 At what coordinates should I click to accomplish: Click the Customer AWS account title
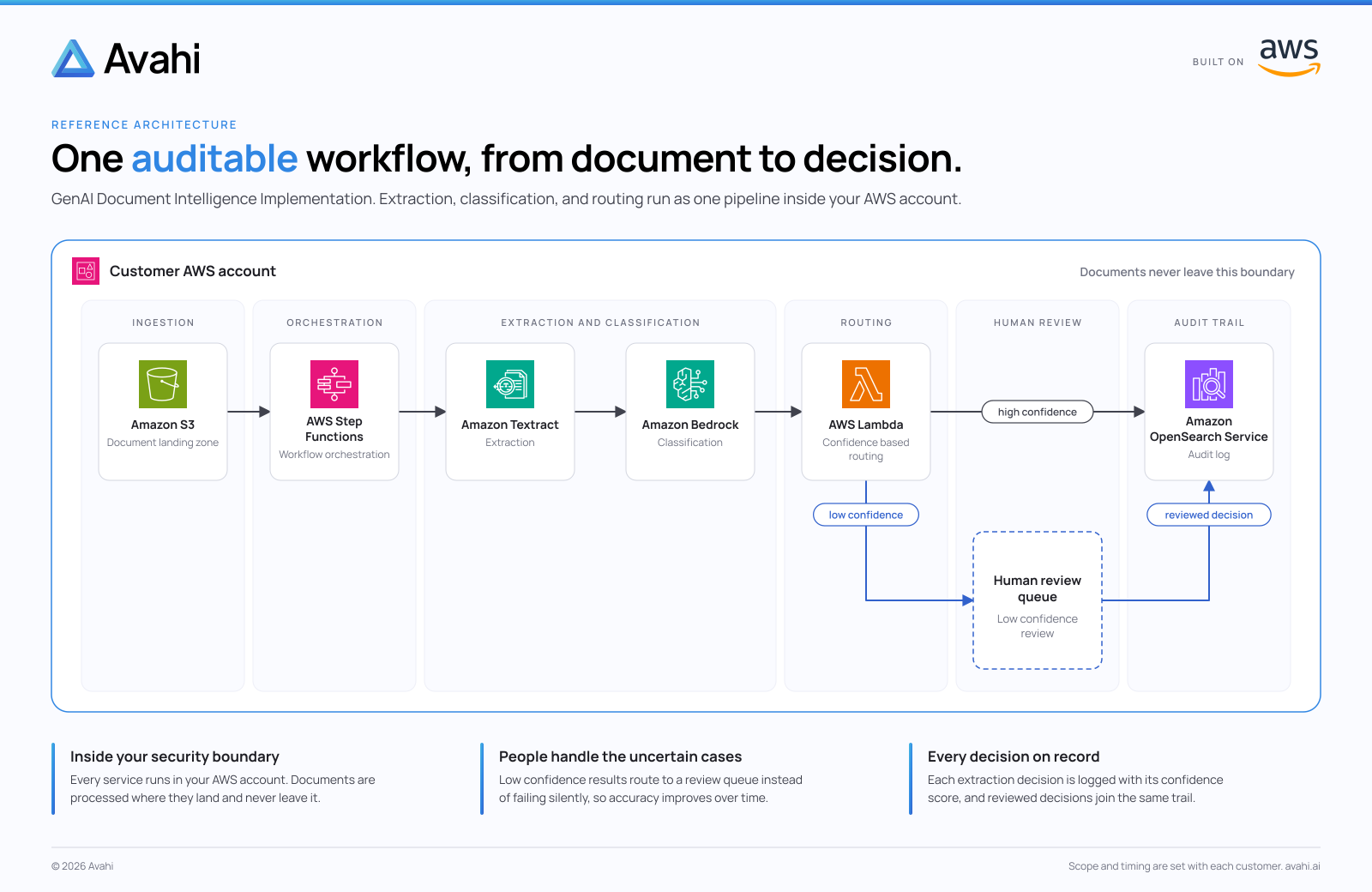[x=193, y=271]
